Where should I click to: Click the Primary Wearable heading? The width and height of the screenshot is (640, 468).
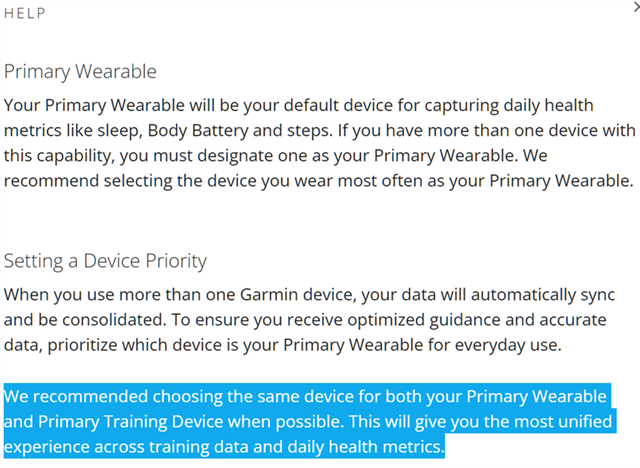click(80, 72)
